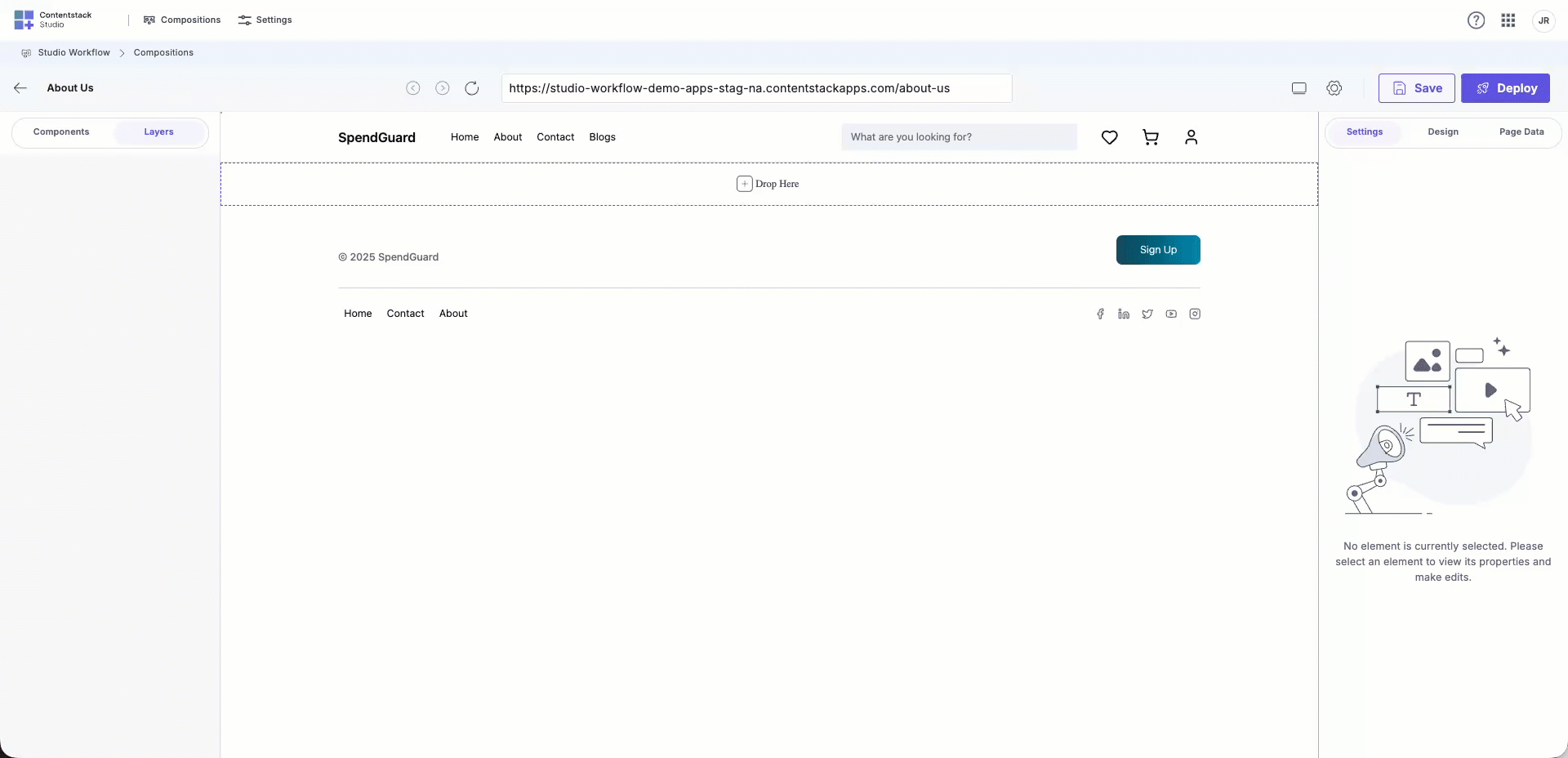The height and width of the screenshot is (758, 1568).
Task: Select the Design tab in properties panel
Action: coord(1442,132)
